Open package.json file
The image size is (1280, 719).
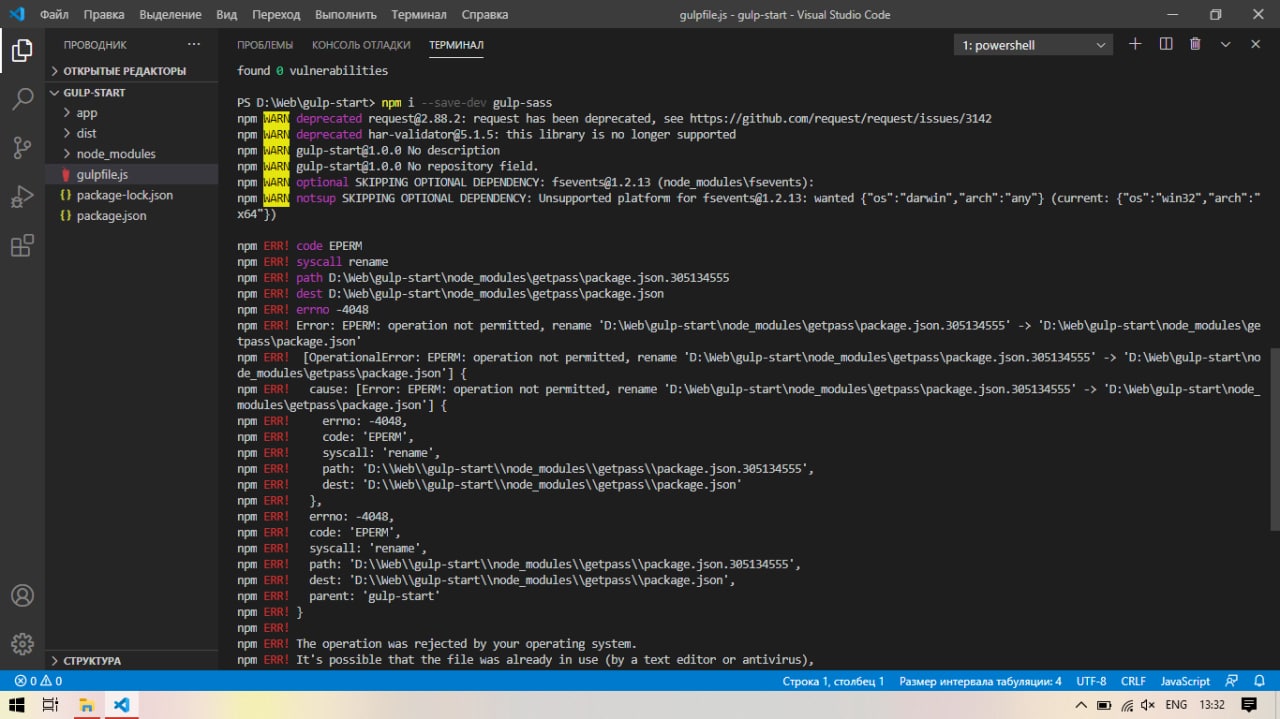point(132,215)
